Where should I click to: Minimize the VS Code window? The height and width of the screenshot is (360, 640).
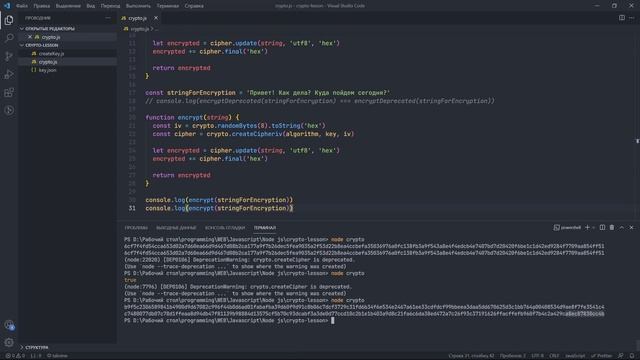[597, 6]
